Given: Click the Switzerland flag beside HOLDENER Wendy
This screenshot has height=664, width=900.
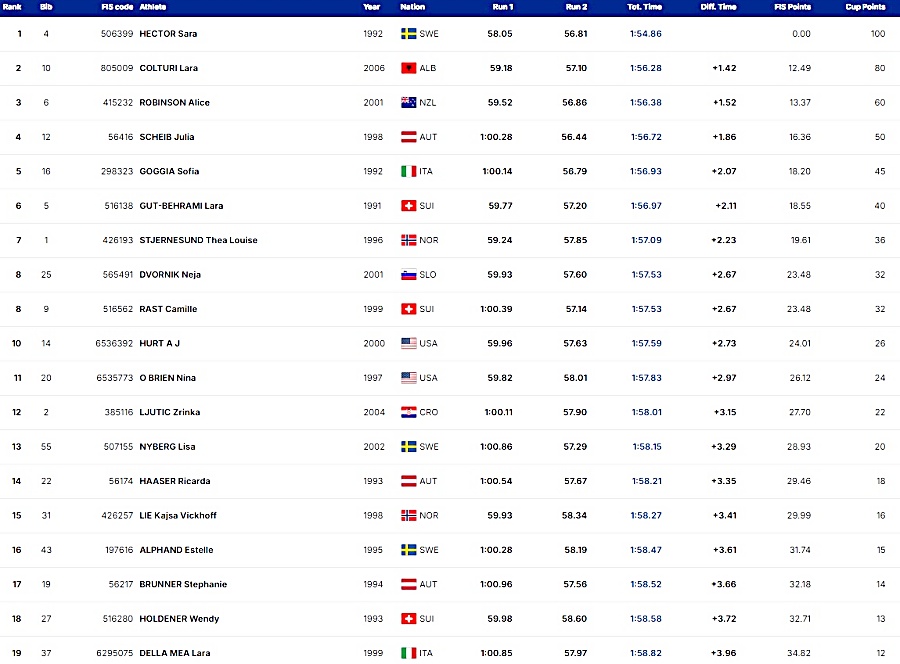Looking at the screenshot, I should pyautogui.click(x=409, y=619).
